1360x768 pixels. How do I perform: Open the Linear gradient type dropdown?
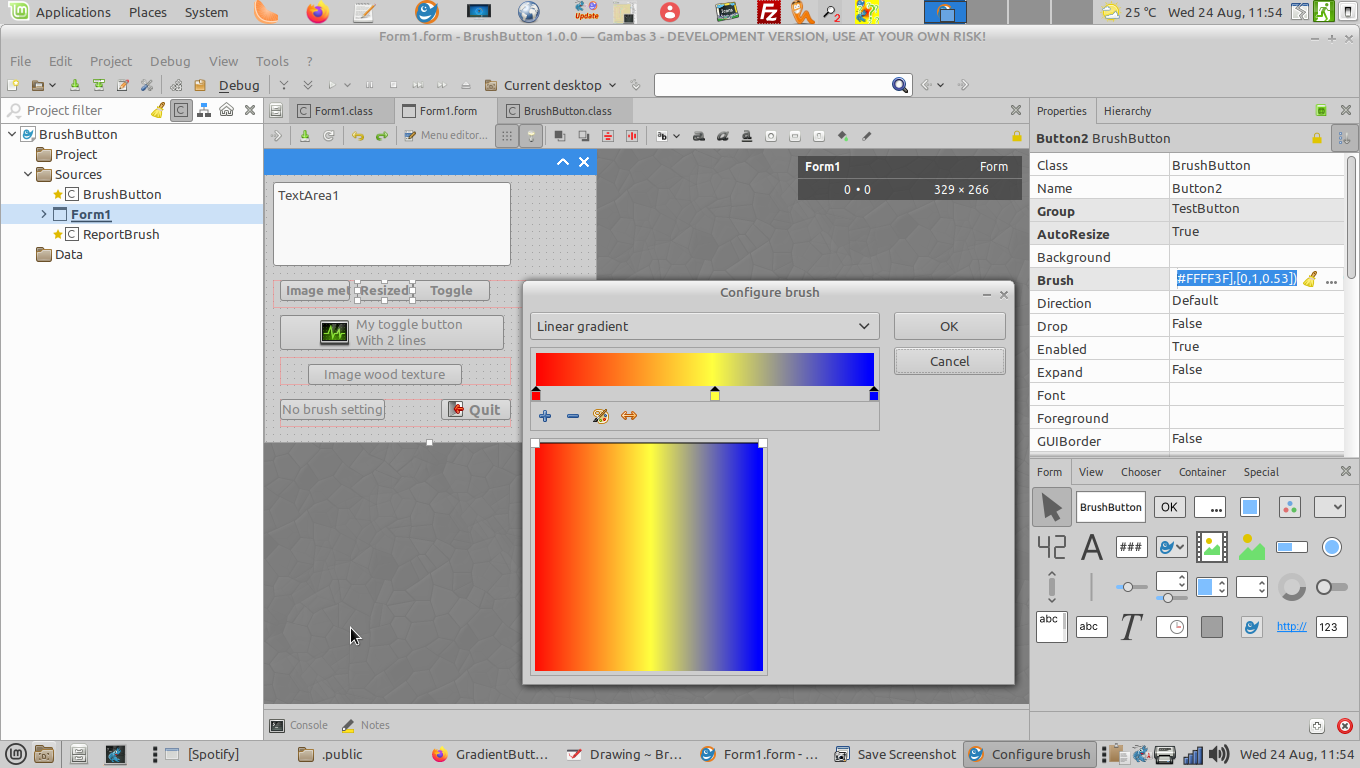(704, 326)
